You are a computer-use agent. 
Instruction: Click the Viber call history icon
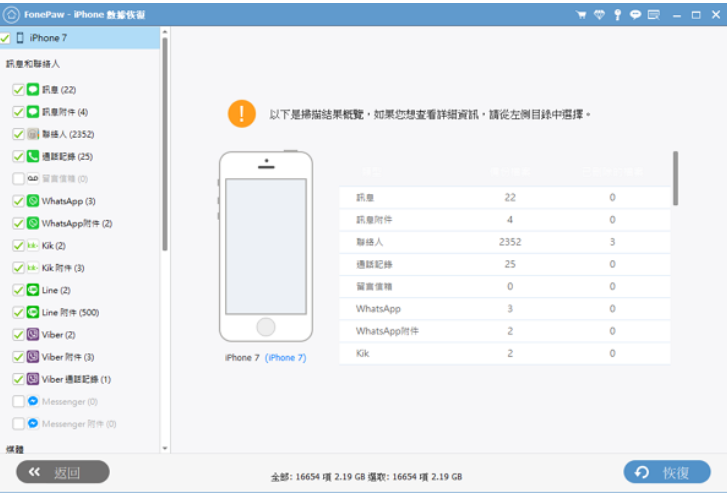32,379
